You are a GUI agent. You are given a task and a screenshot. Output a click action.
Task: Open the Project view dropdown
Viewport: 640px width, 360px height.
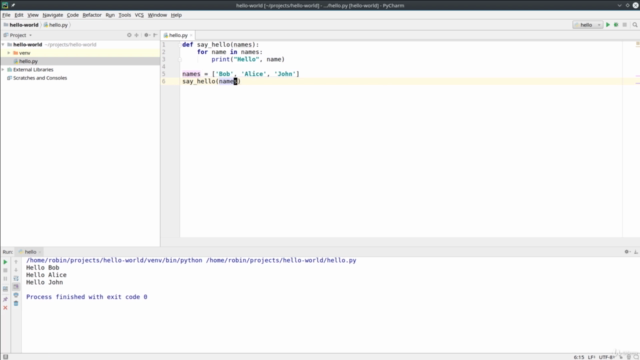(18, 35)
